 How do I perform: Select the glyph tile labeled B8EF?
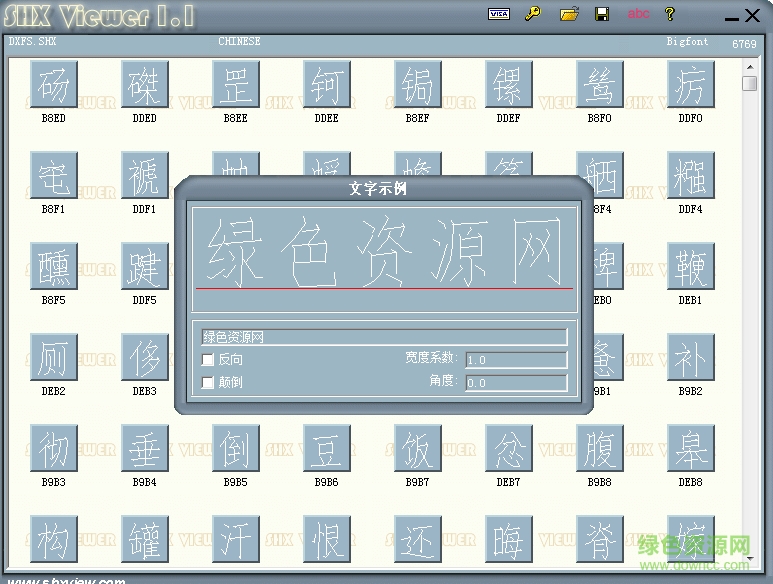click(x=418, y=84)
